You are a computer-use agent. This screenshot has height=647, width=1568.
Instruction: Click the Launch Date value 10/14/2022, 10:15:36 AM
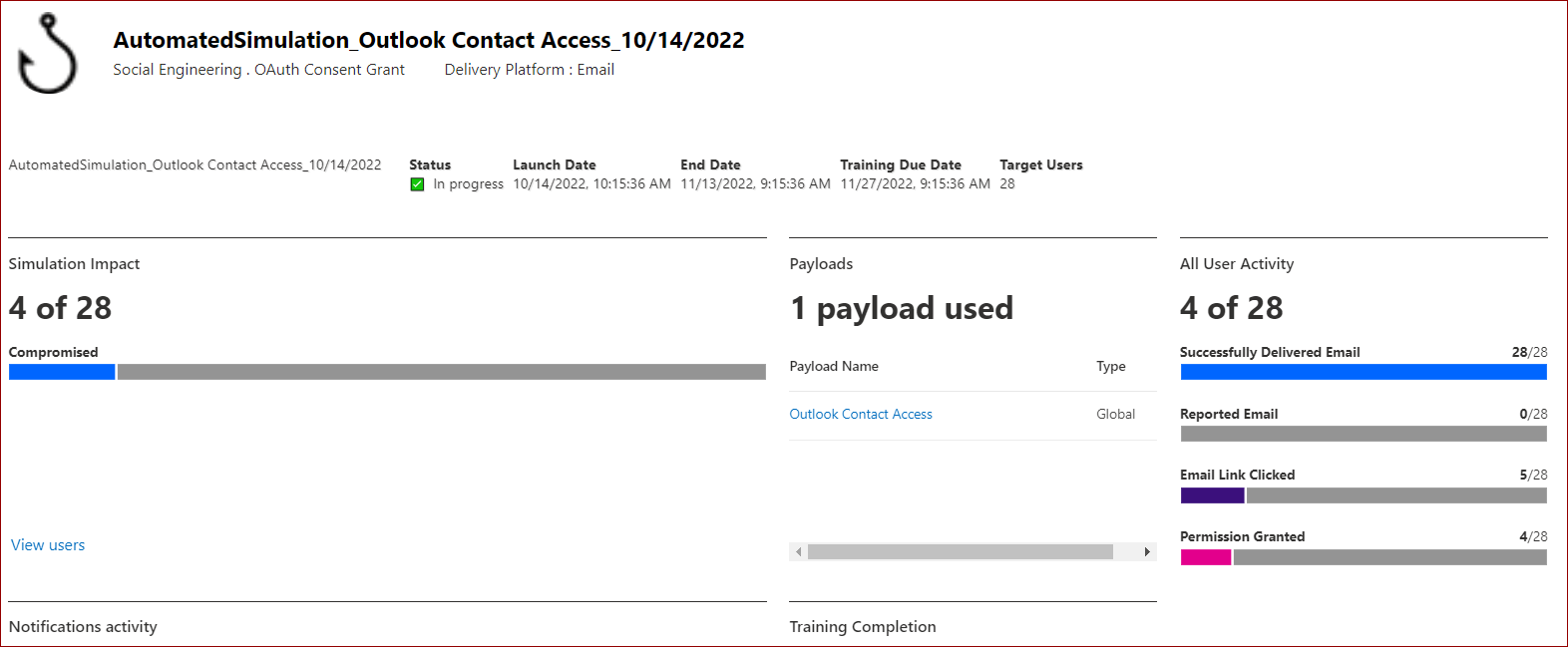(591, 184)
